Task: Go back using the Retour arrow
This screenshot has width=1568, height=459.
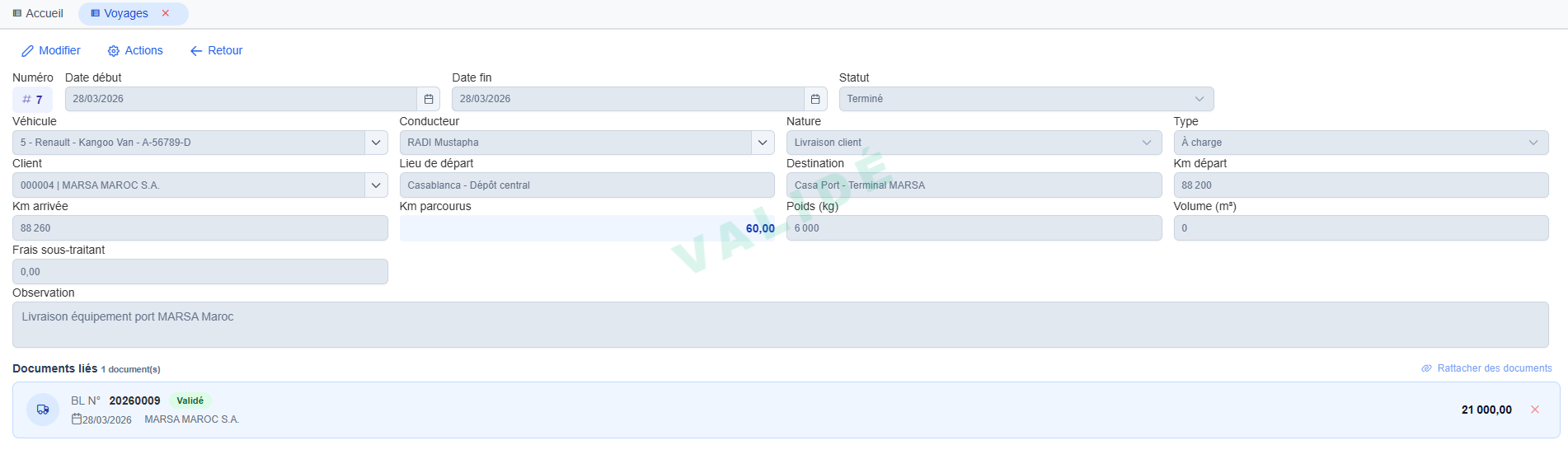Action: [x=216, y=50]
